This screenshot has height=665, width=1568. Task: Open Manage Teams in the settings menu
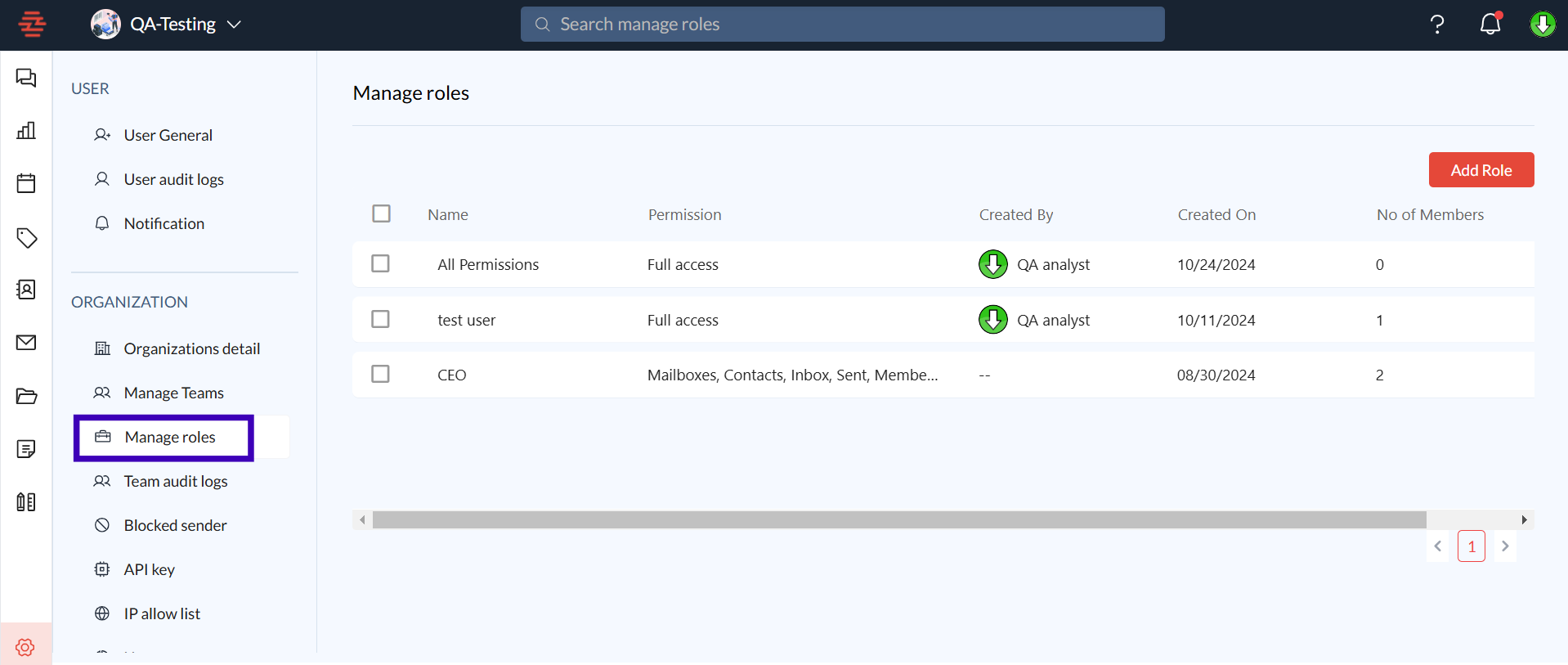(173, 393)
